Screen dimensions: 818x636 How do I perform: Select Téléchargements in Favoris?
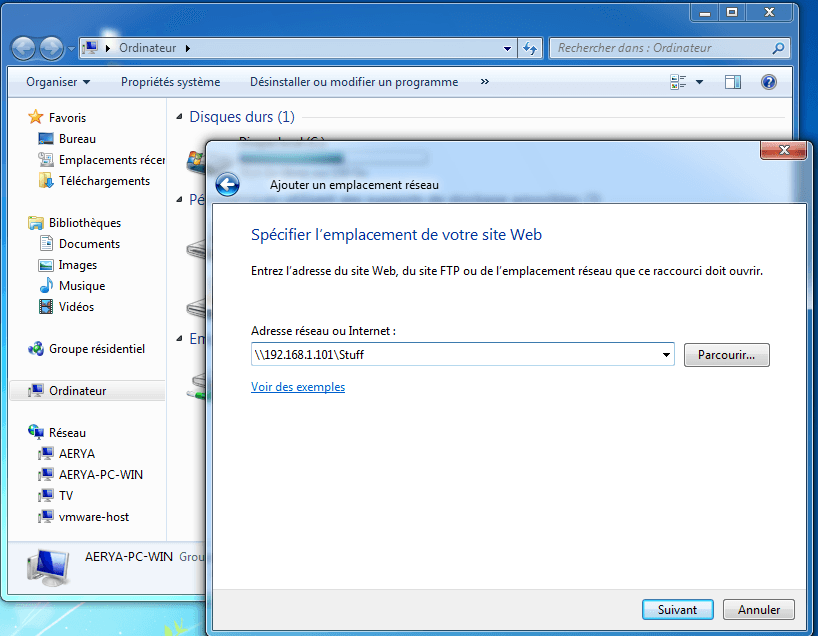click(104, 181)
